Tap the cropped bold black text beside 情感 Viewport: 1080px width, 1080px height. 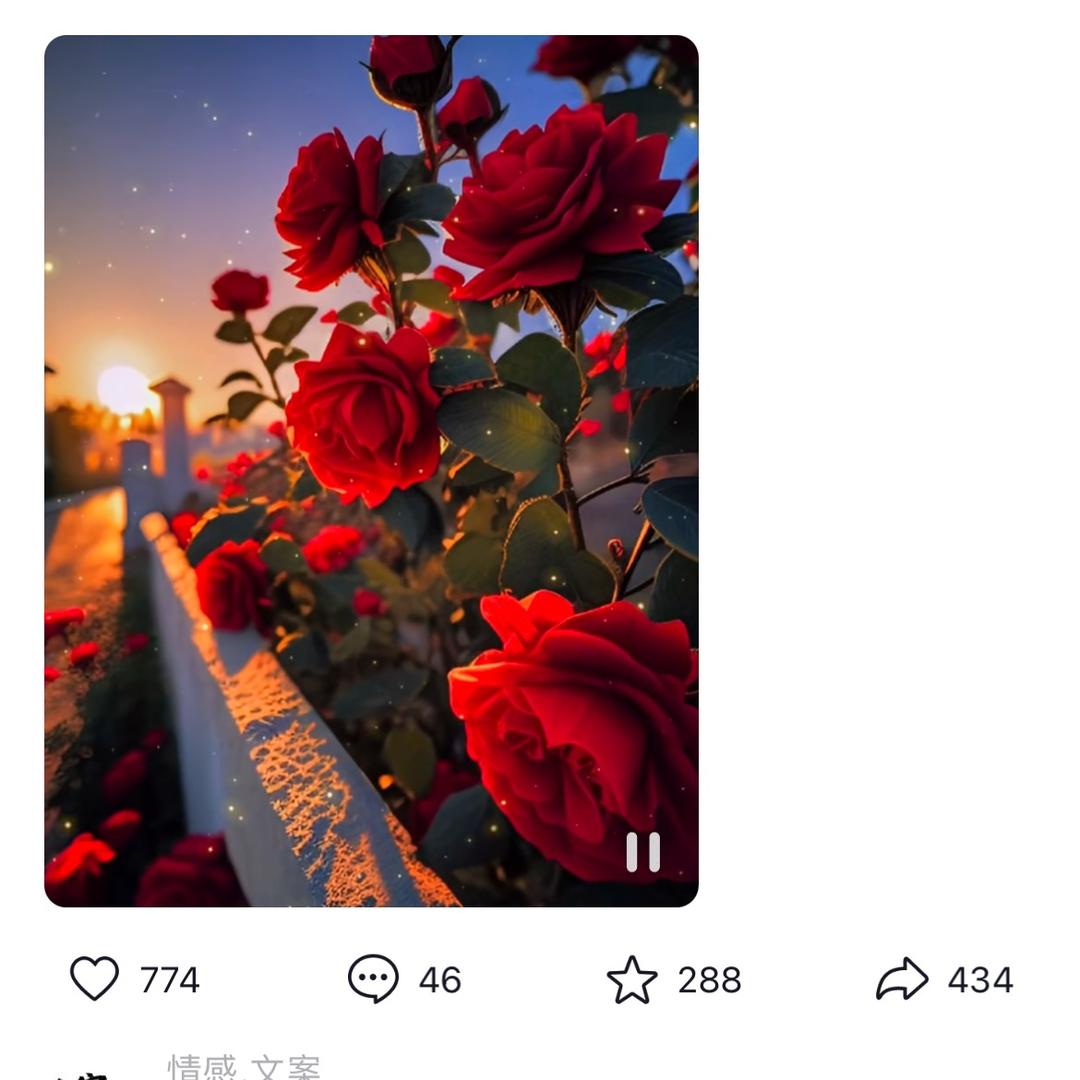click(85, 1074)
